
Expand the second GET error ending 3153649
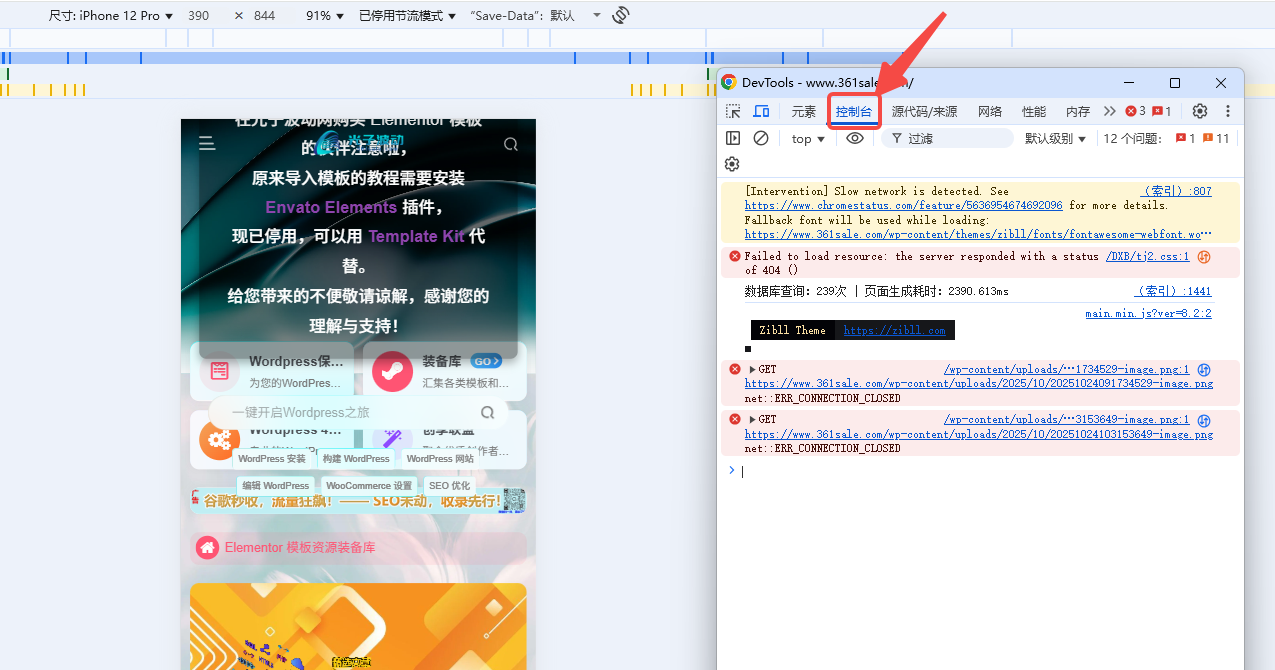pos(752,419)
